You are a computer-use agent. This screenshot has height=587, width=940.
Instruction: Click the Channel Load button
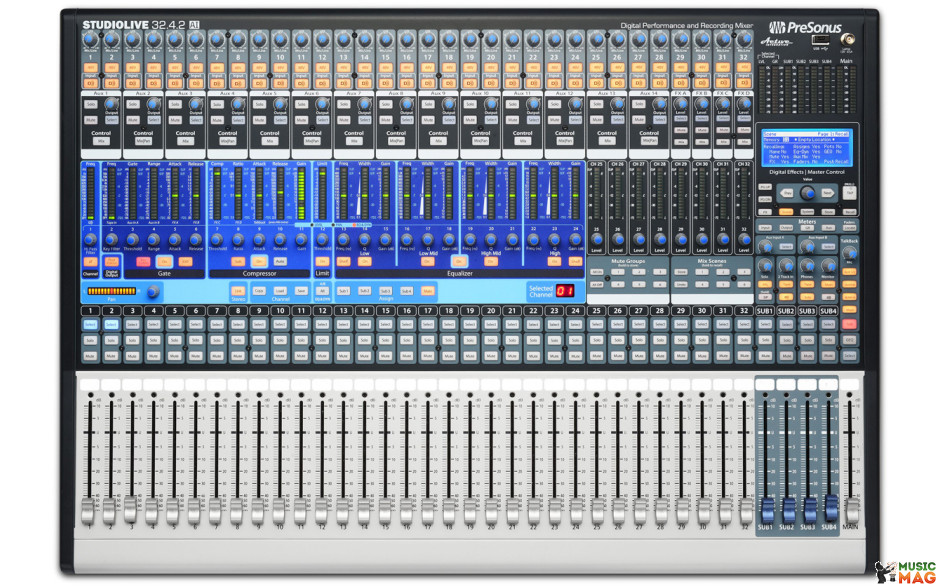tap(280, 291)
